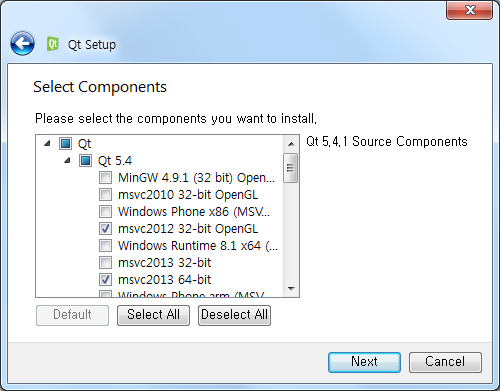Toggle the Qt 5.4 tristate checkbox

coord(85,161)
